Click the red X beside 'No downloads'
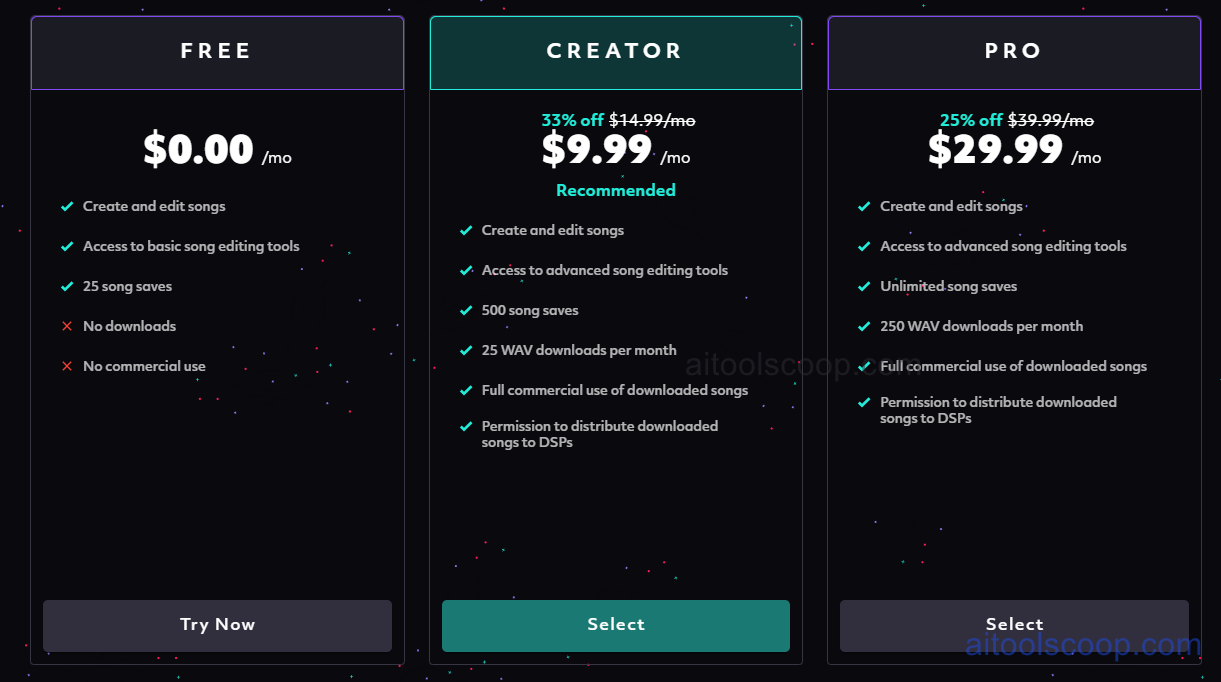 [67, 326]
